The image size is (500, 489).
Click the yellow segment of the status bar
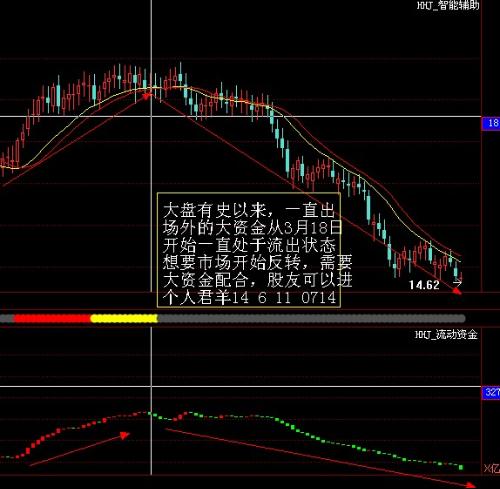click(x=124, y=319)
